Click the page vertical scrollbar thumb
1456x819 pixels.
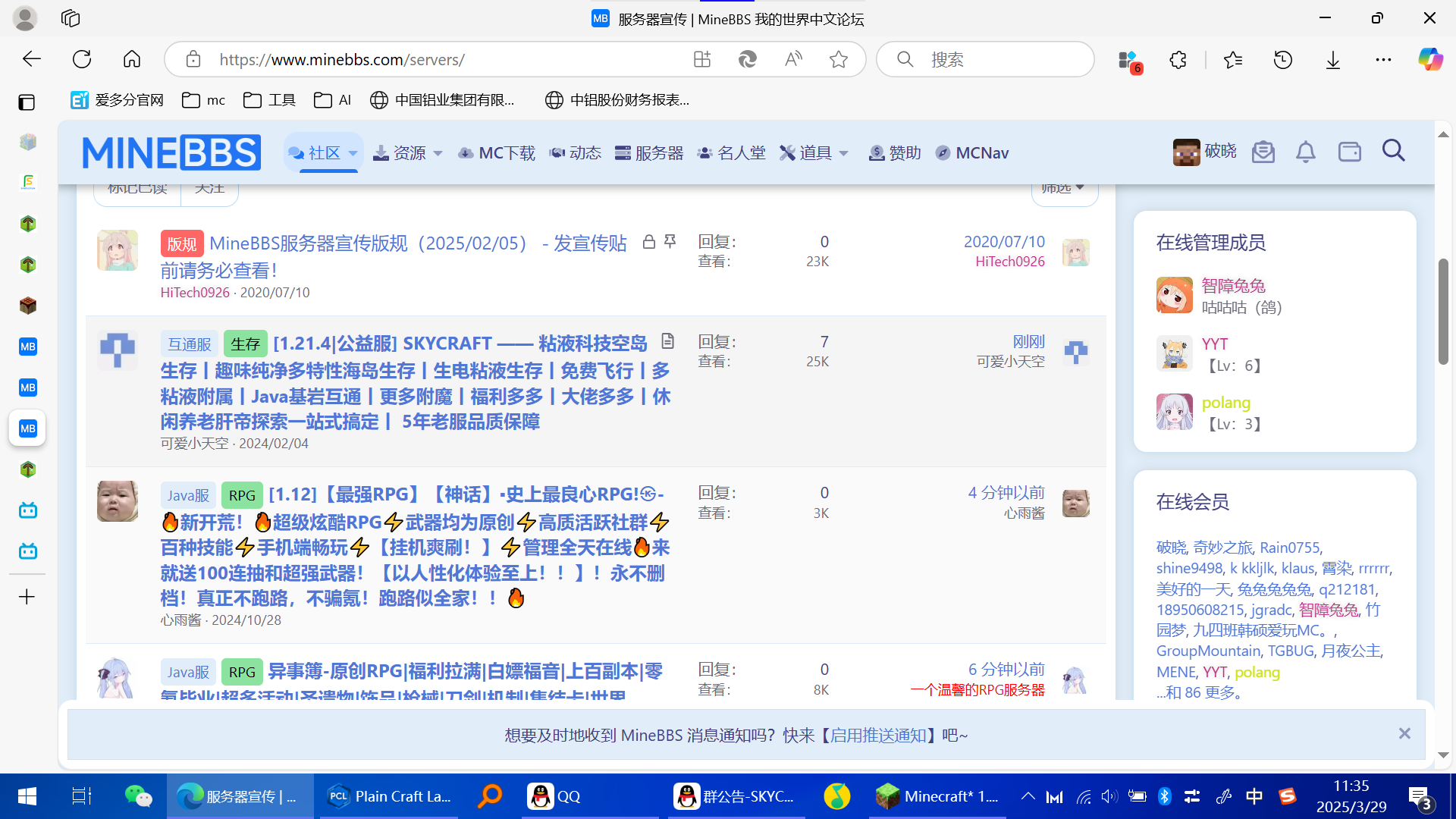[x=1443, y=311]
